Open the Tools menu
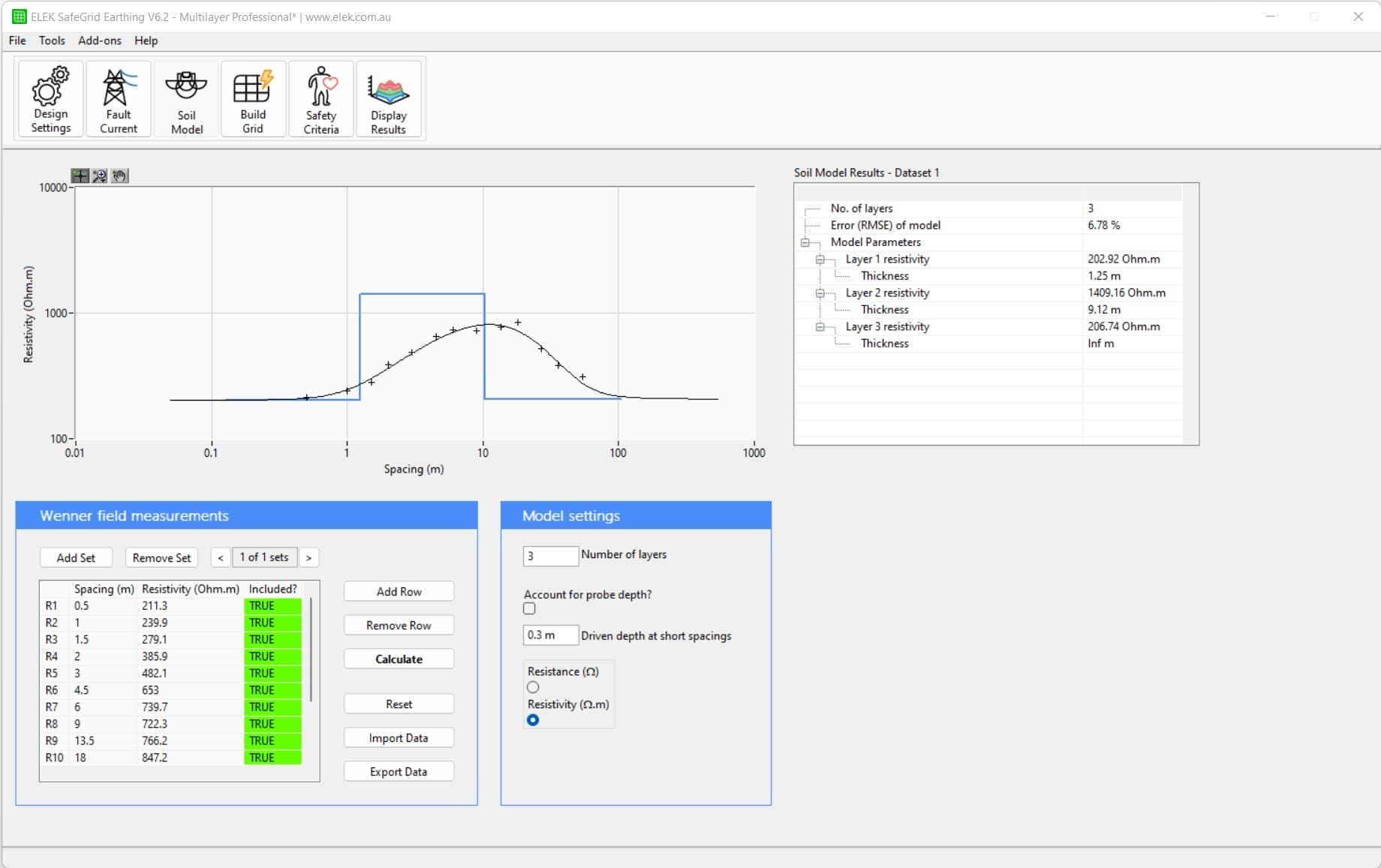1381x868 pixels. pyautogui.click(x=51, y=41)
